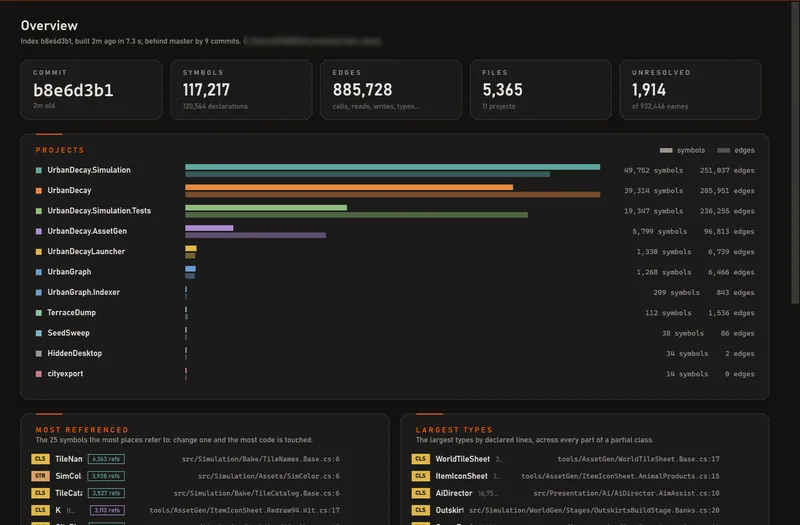
Task: Select the SeedSweep project label
Action: (68, 333)
